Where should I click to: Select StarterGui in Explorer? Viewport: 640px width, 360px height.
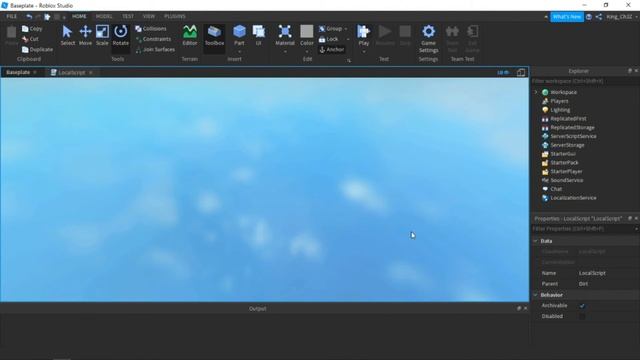563,154
